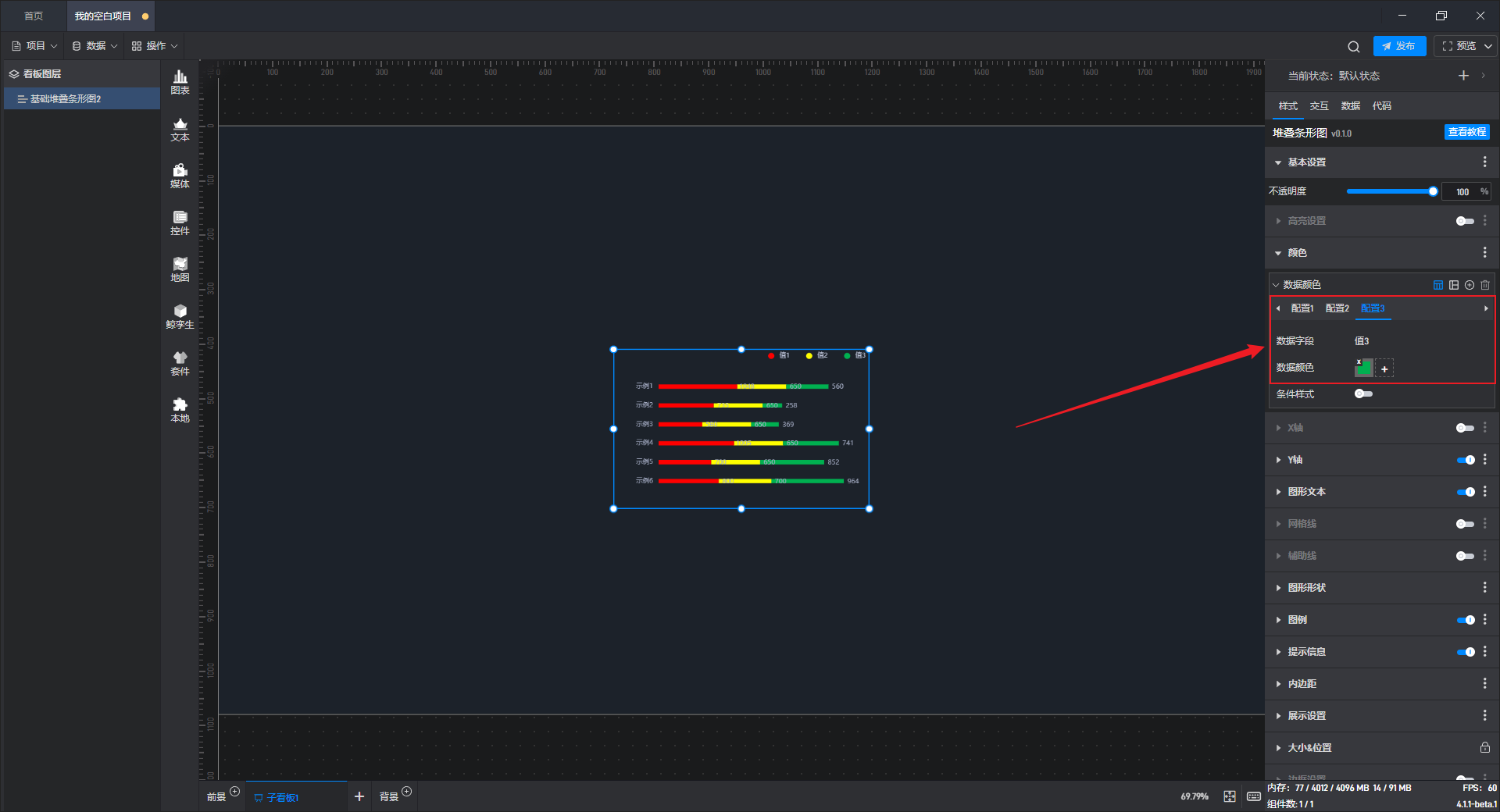
Task: Open the 文本 text component panel
Action: click(180, 129)
